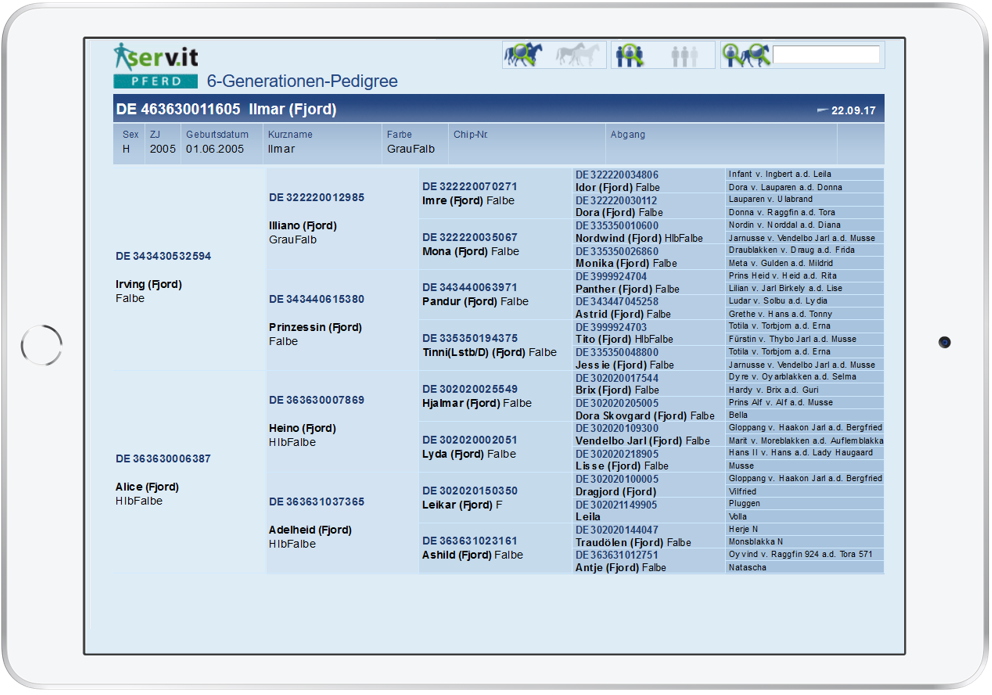
Task: Open ID DE 302020144047 for Traudölen
Action: [617, 530]
